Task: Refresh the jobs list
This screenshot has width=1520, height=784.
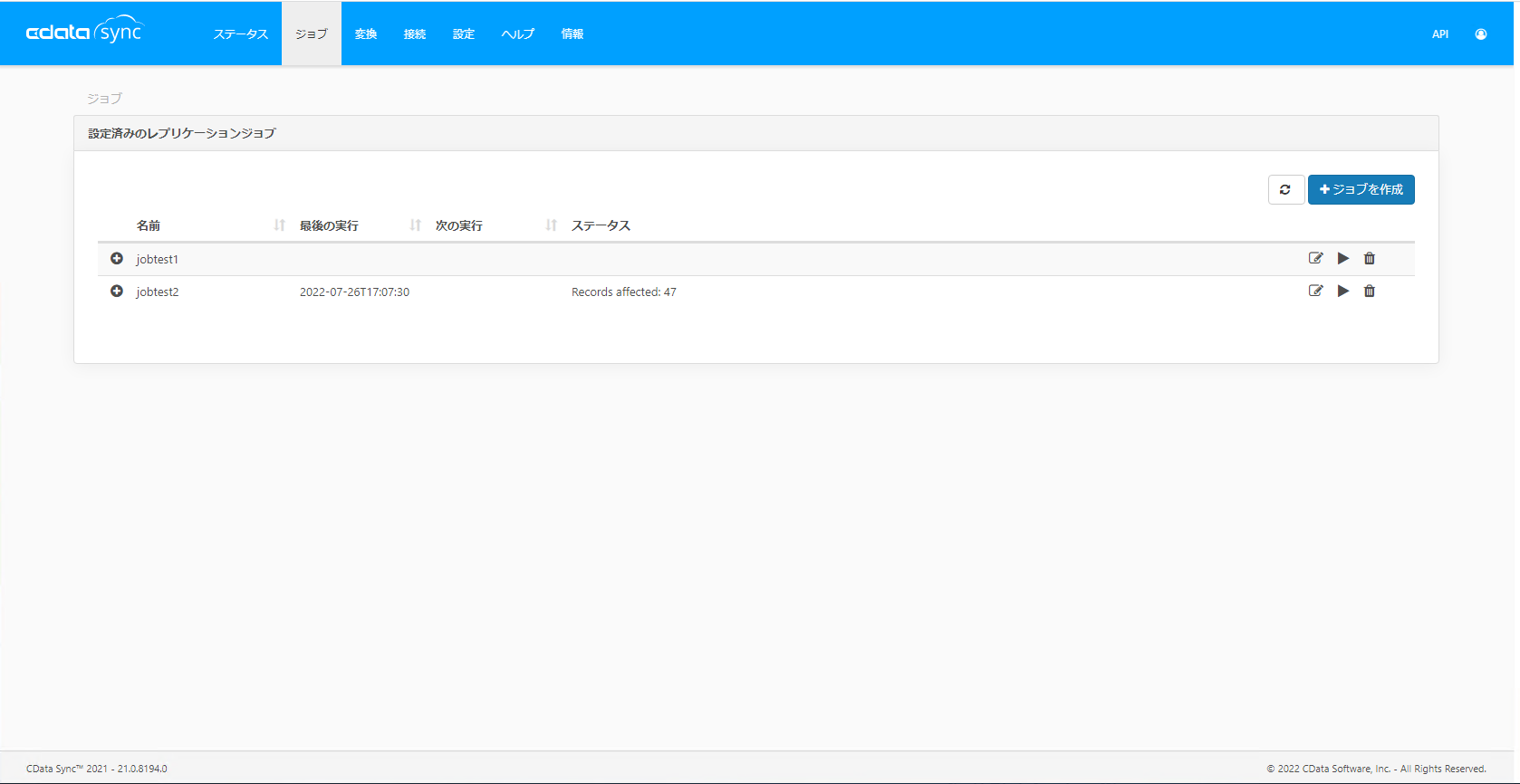Action: coord(1285,189)
